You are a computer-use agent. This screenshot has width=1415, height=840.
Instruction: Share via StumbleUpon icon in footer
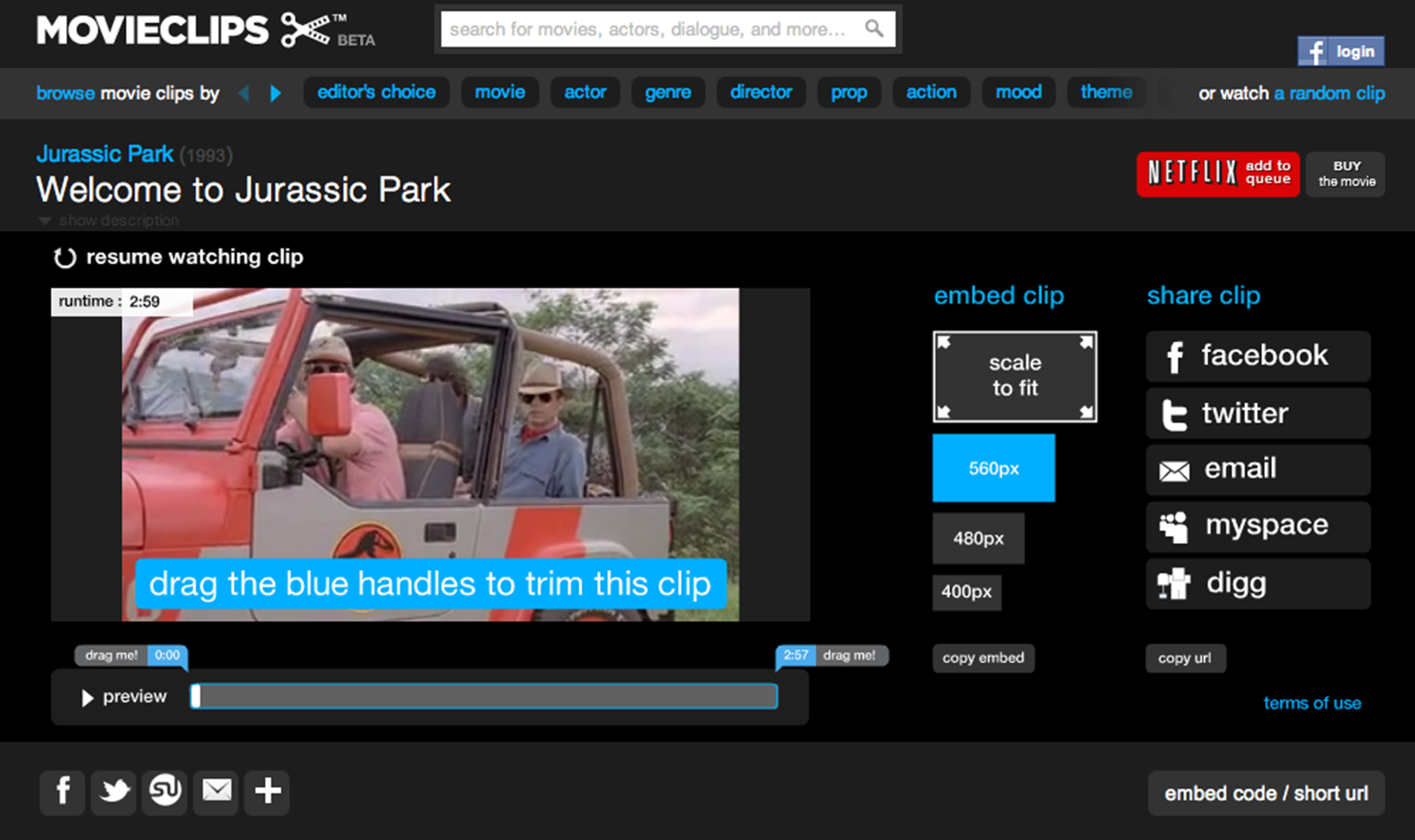point(165,791)
